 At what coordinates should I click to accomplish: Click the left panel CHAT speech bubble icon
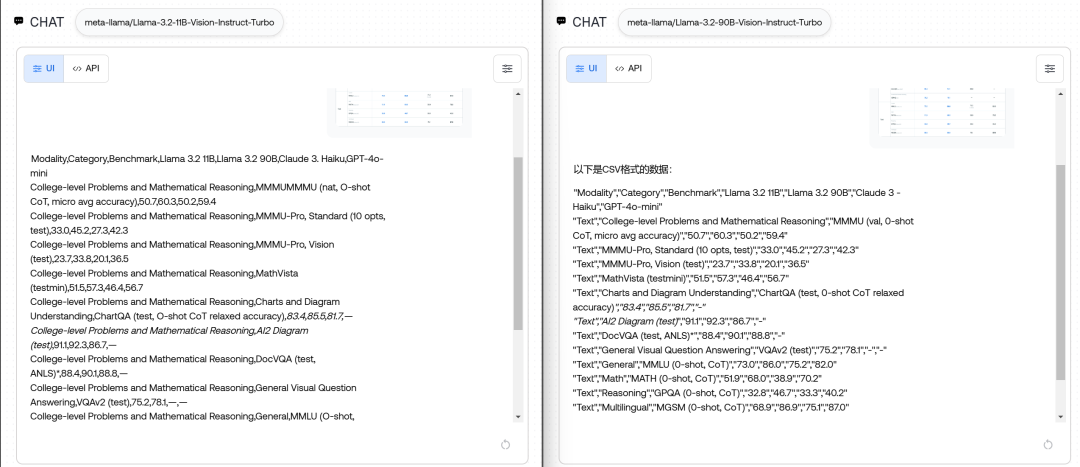click(x=19, y=21)
